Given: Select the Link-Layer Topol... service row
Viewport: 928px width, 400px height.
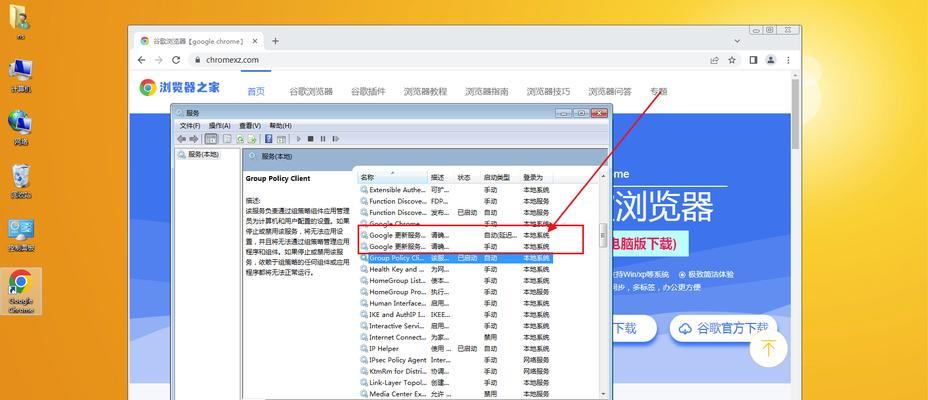Looking at the screenshot, I should pyautogui.click(x=455, y=382).
